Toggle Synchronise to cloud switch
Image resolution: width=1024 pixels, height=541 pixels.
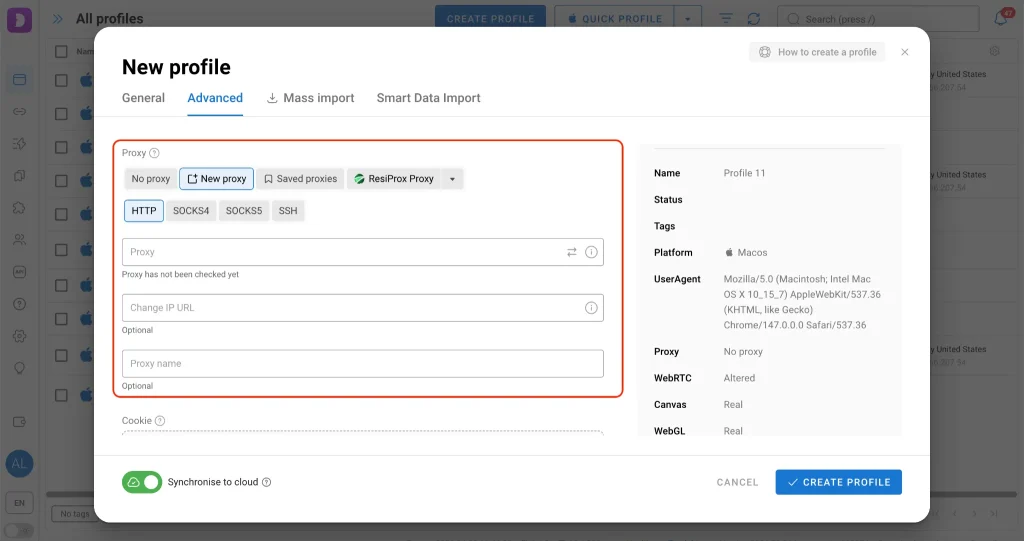pos(142,482)
